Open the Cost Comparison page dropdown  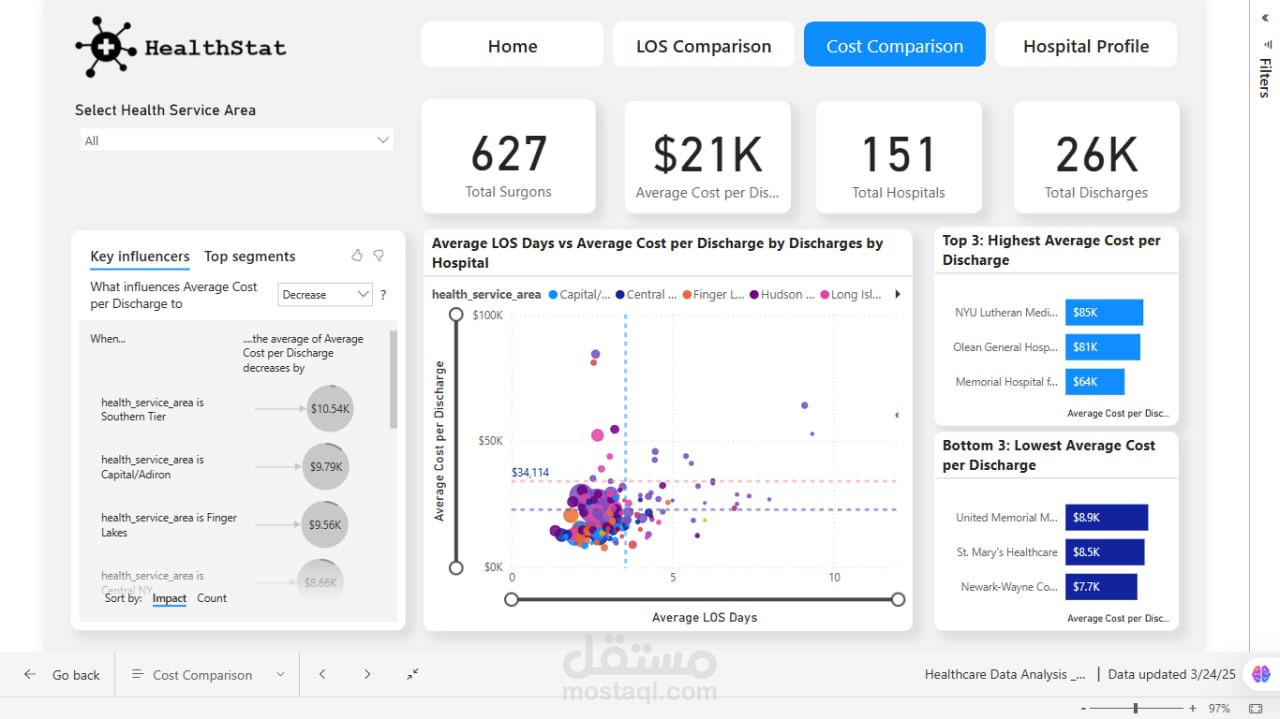pyautogui.click(x=208, y=675)
